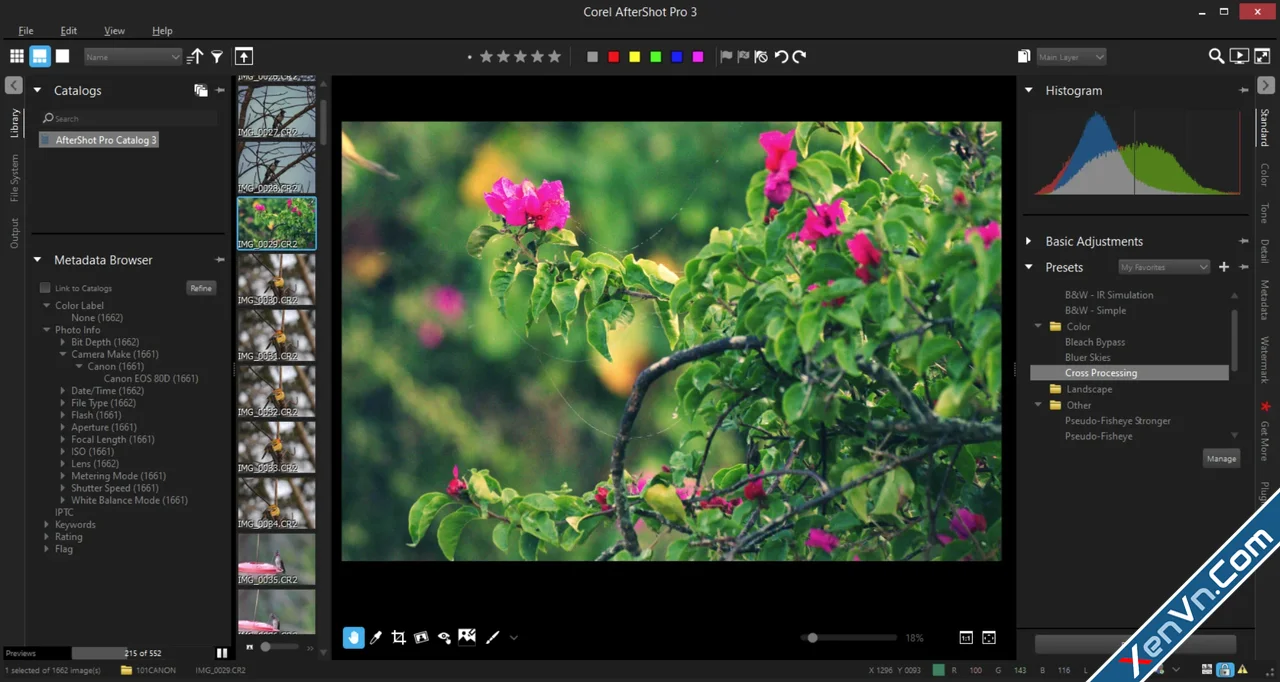Pin the Presets panel
The image size is (1280, 682).
1244,267
